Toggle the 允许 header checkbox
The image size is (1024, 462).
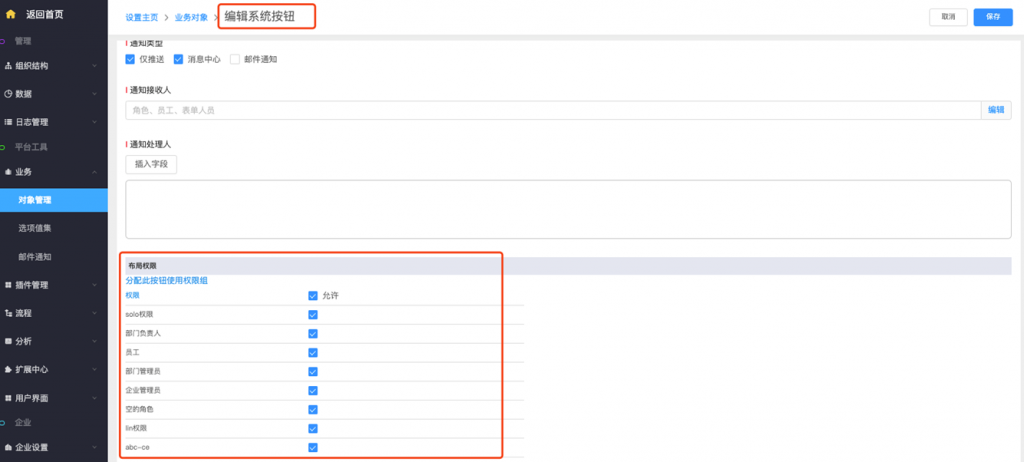point(313,296)
